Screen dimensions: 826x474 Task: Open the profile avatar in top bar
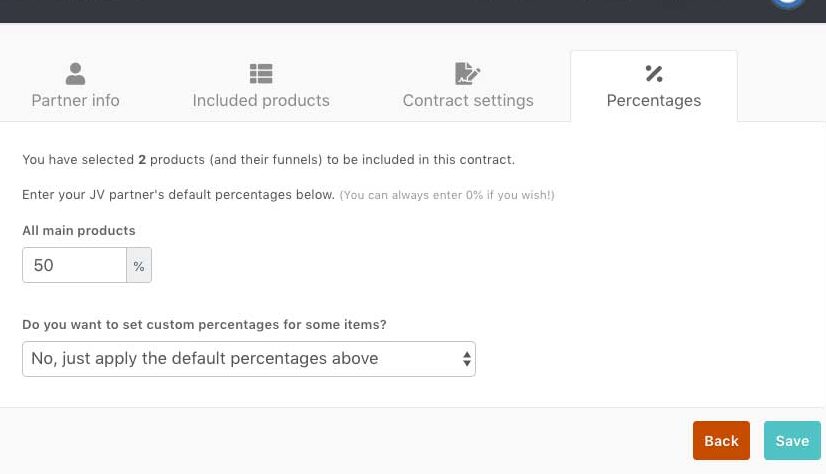tap(788, 3)
